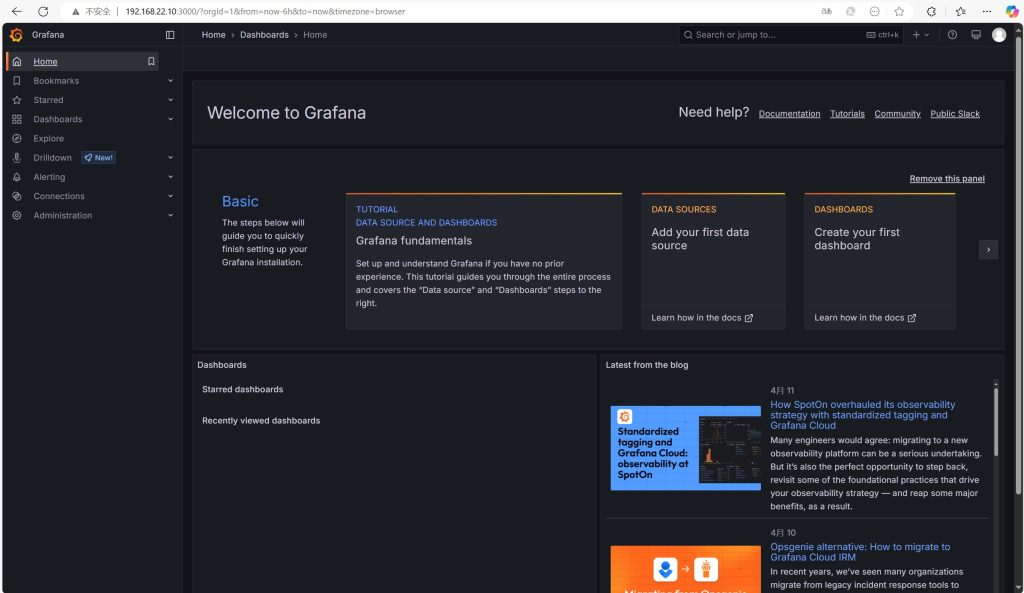Click the Drilldown icon in sidebar

pos(17,158)
